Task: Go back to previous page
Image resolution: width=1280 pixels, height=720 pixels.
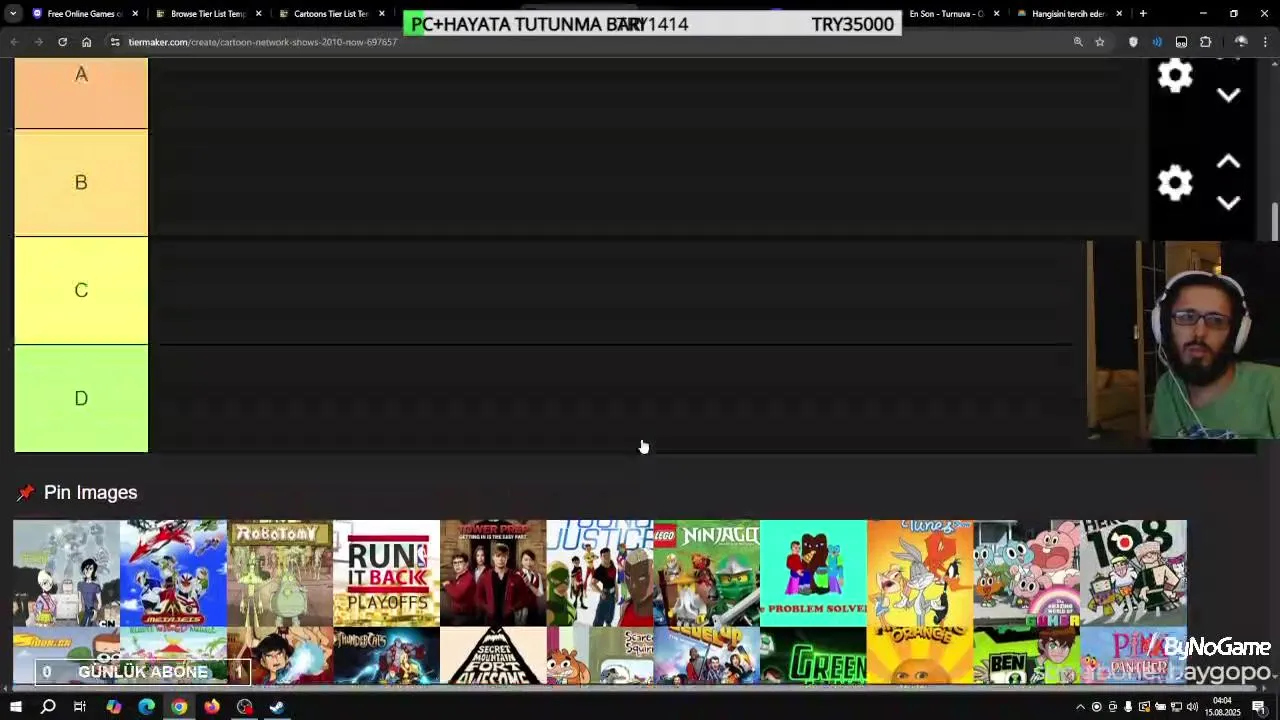Action: click(14, 42)
